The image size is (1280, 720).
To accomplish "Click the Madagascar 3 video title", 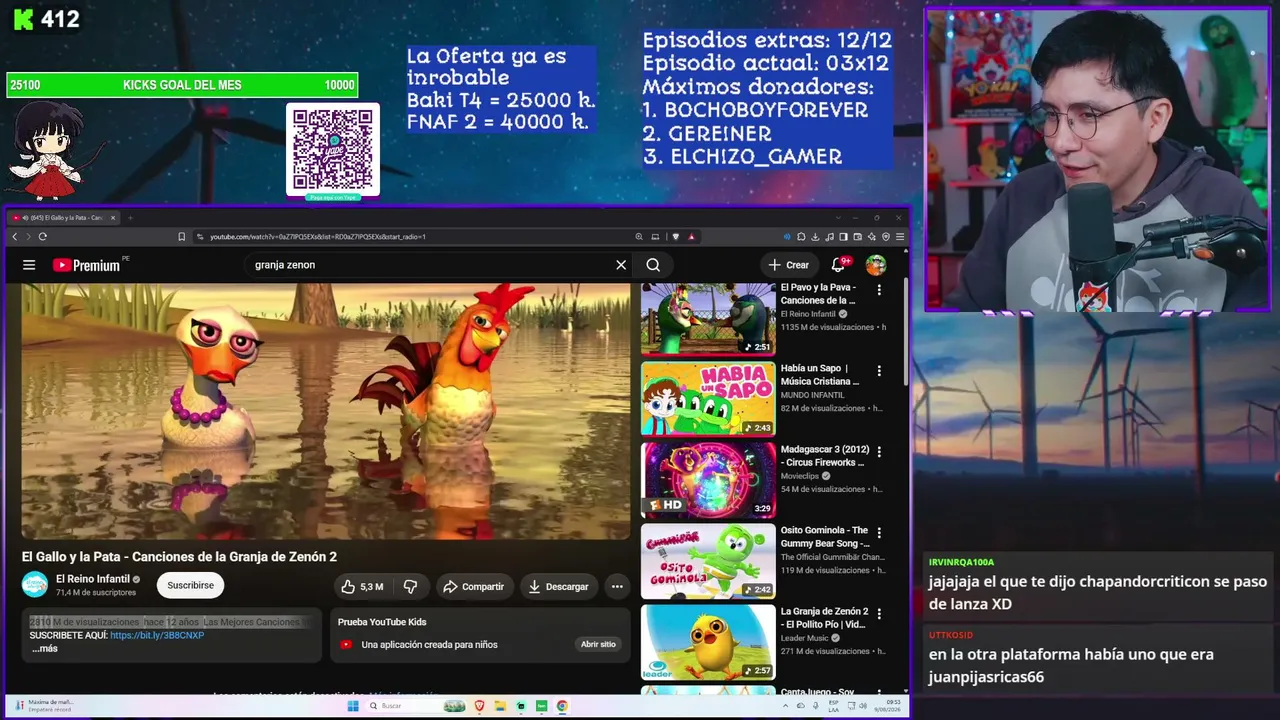I will (825, 456).
